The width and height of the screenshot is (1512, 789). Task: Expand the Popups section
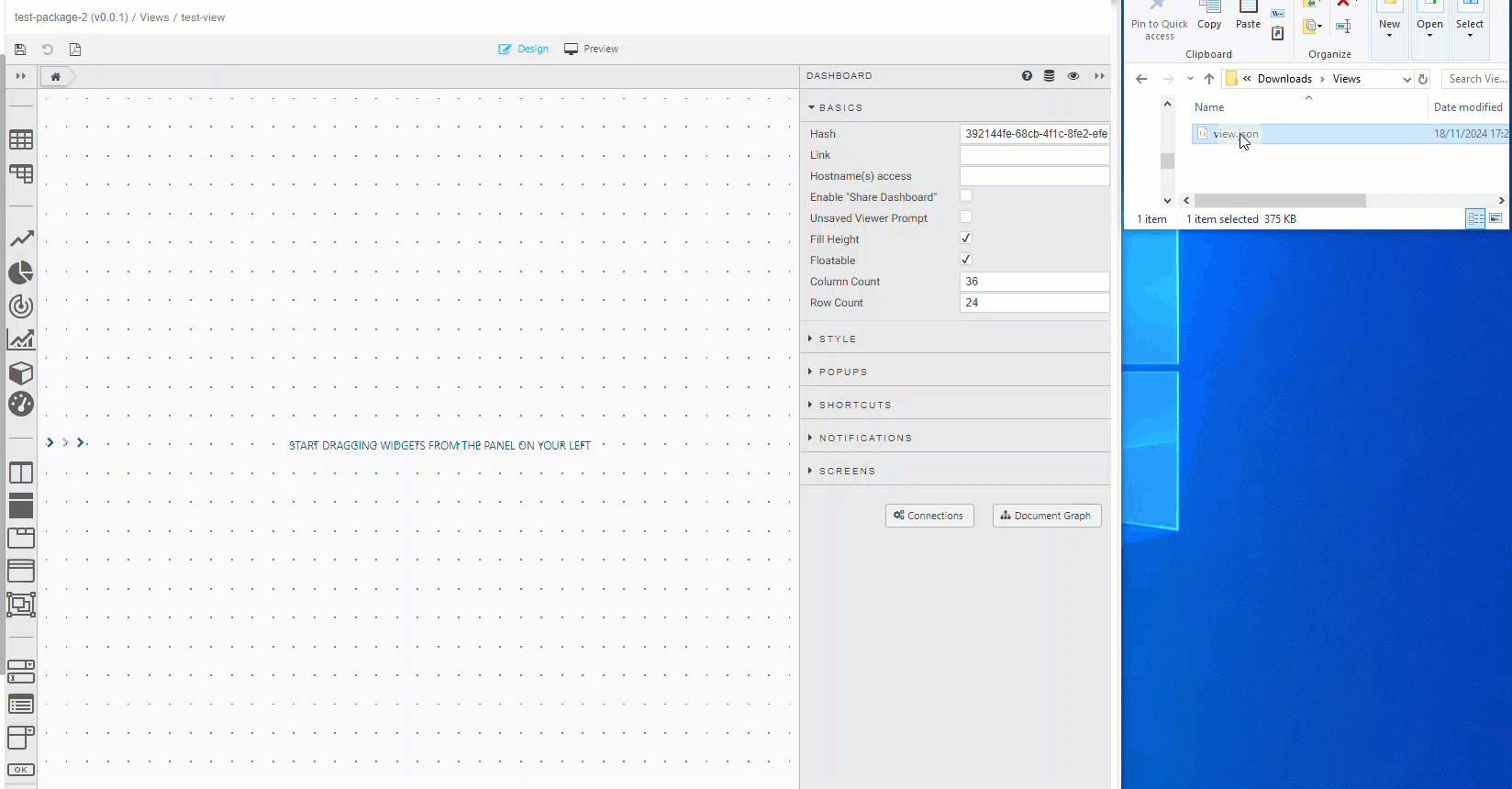coord(842,372)
